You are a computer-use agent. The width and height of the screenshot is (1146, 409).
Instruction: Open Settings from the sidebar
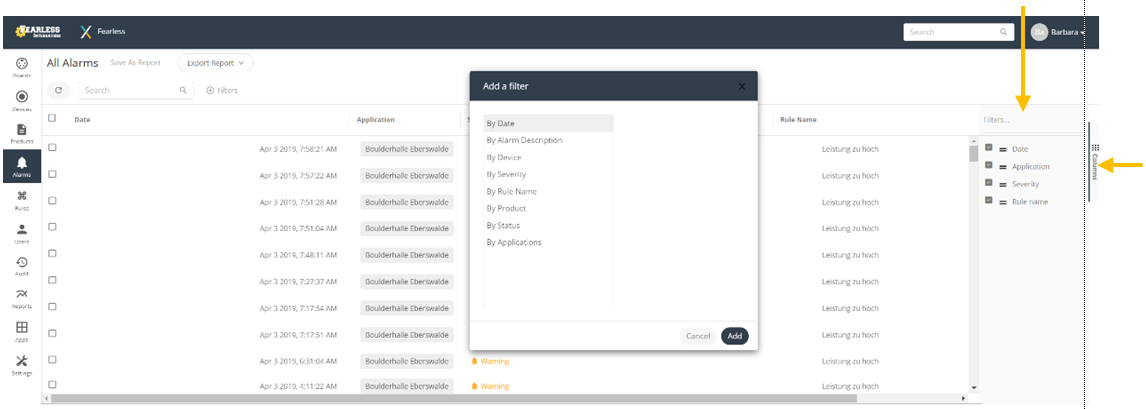pos(21,364)
